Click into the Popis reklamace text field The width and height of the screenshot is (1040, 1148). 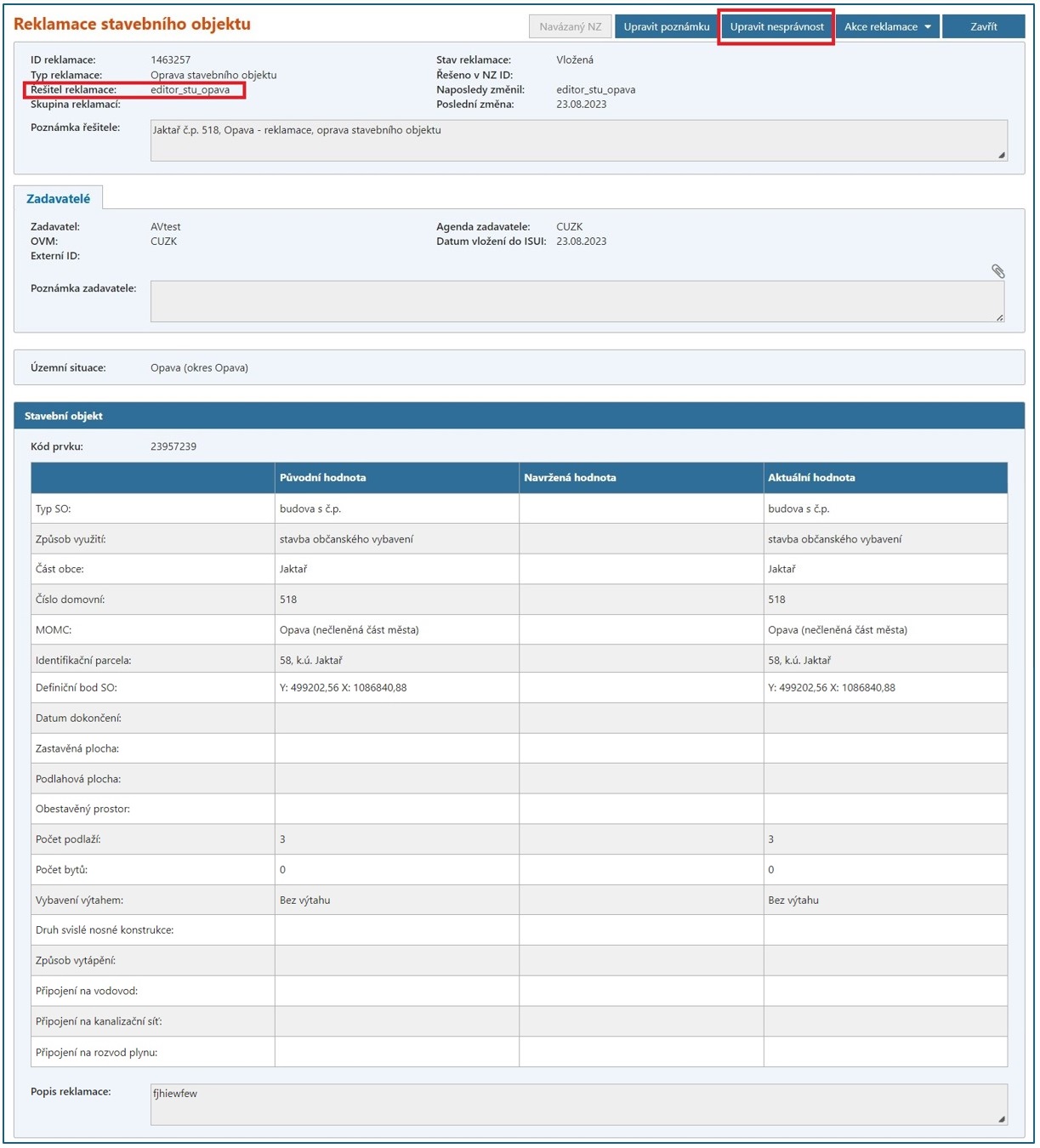[578, 1104]
